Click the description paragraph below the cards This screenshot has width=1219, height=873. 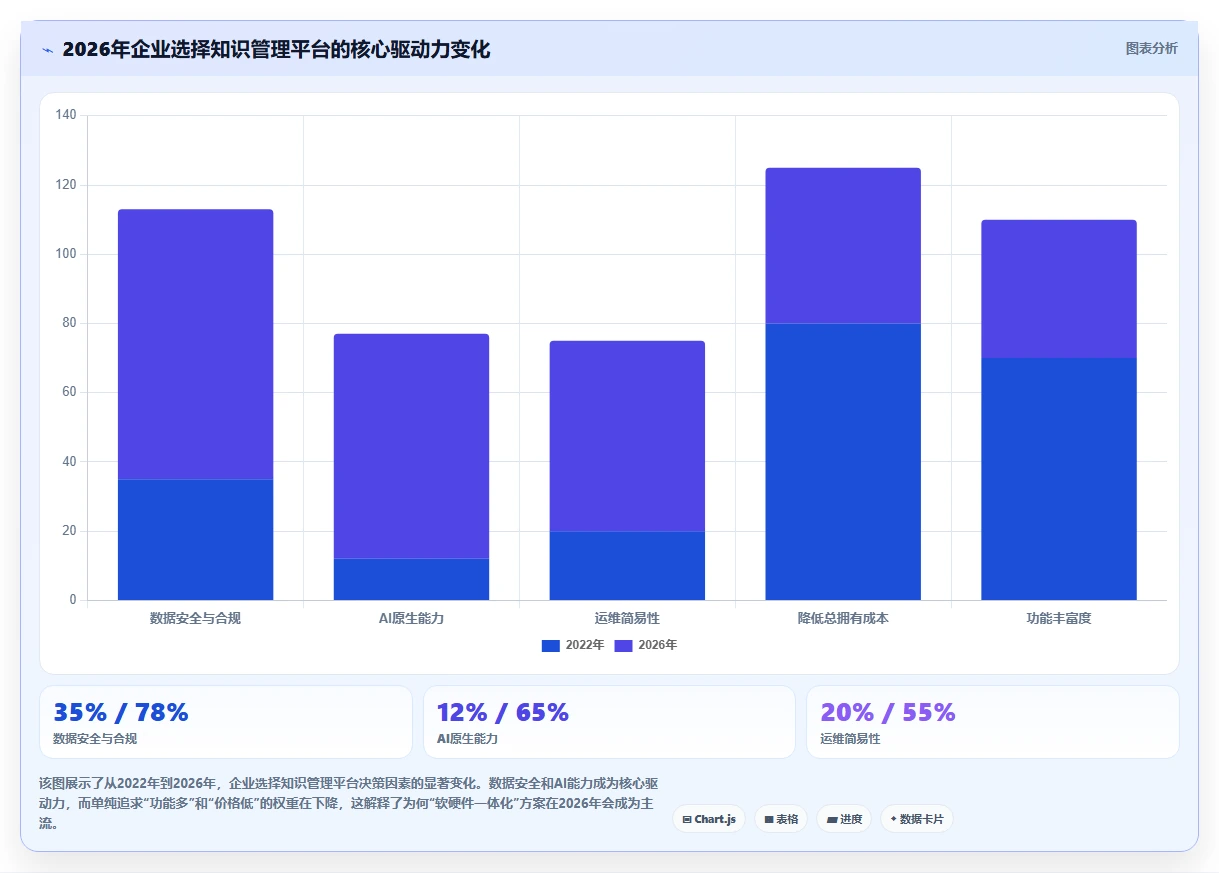tap(348, 803)
